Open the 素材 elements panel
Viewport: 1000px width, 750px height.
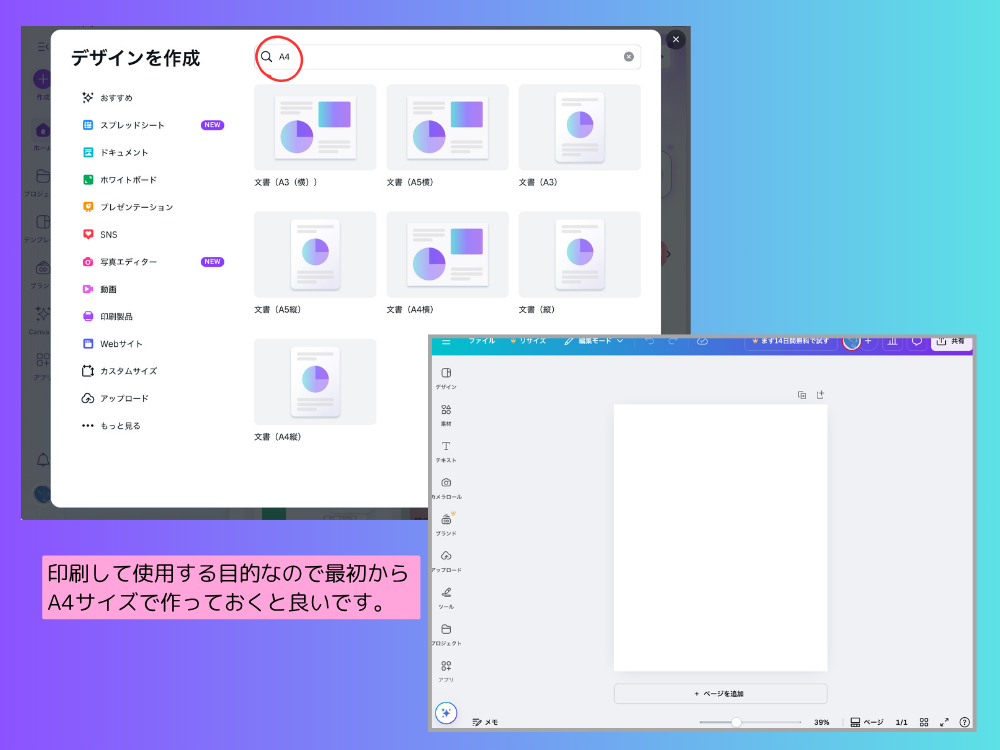coord(446,415)
